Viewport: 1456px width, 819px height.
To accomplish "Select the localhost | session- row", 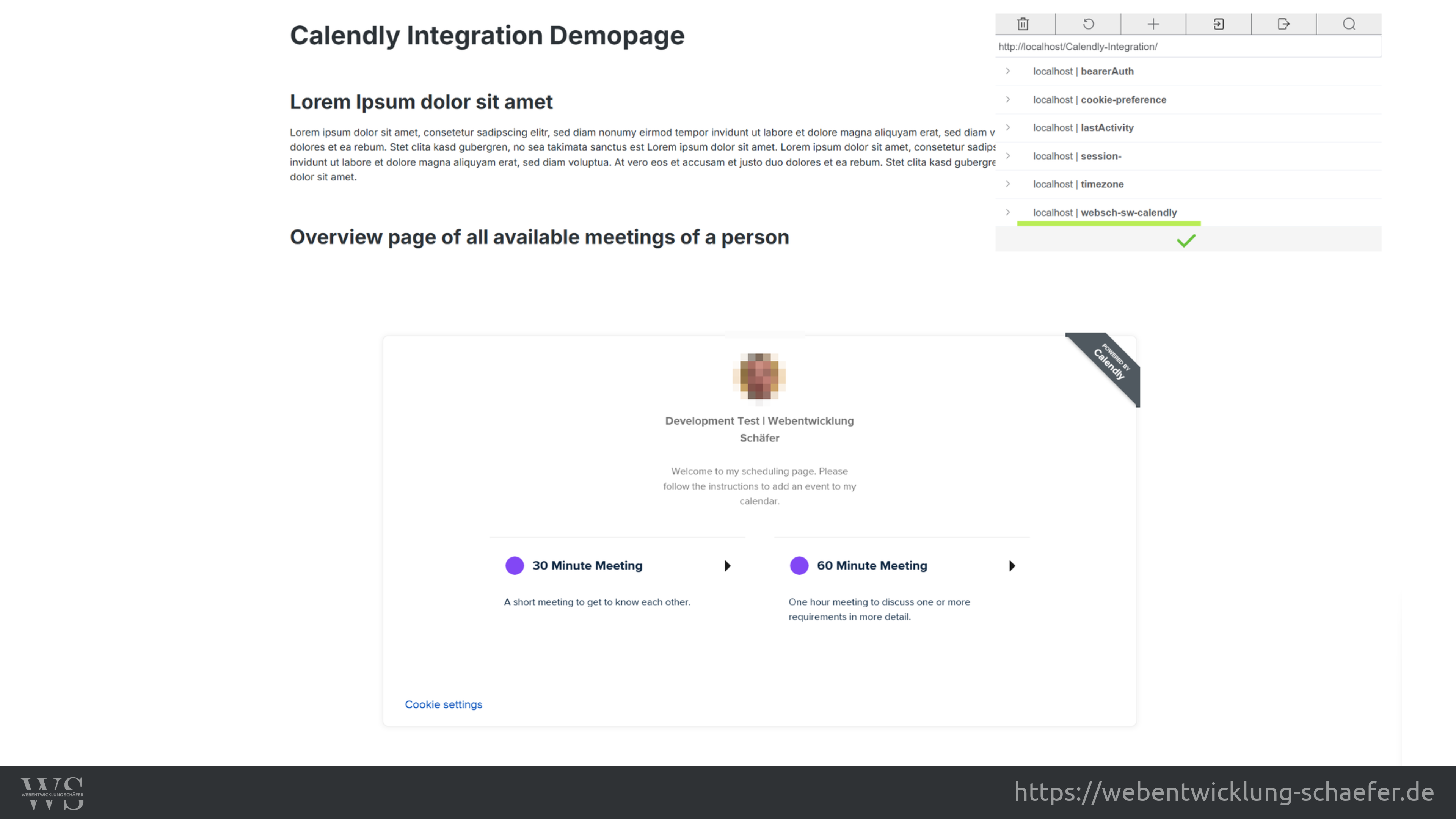I will (x=1188, y=156).
